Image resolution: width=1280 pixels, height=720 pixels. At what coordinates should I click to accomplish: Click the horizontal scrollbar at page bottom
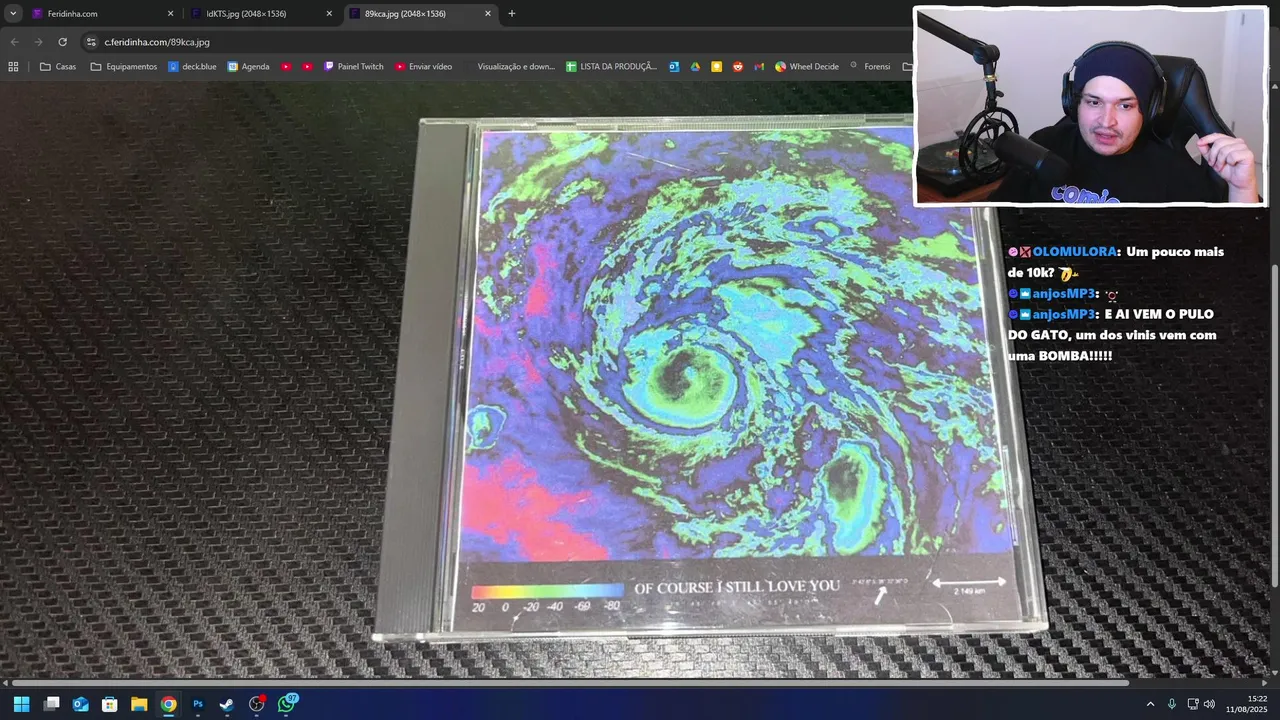tap(570, 683)
